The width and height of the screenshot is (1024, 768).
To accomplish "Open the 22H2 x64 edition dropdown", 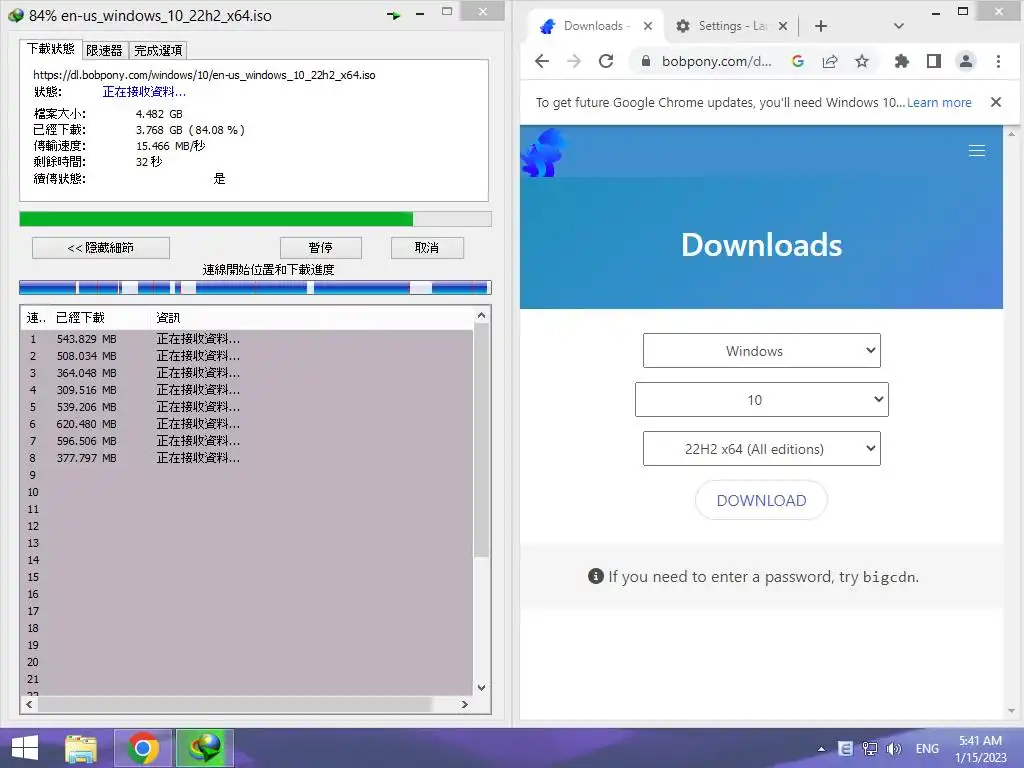I will [x=761, y=449].
